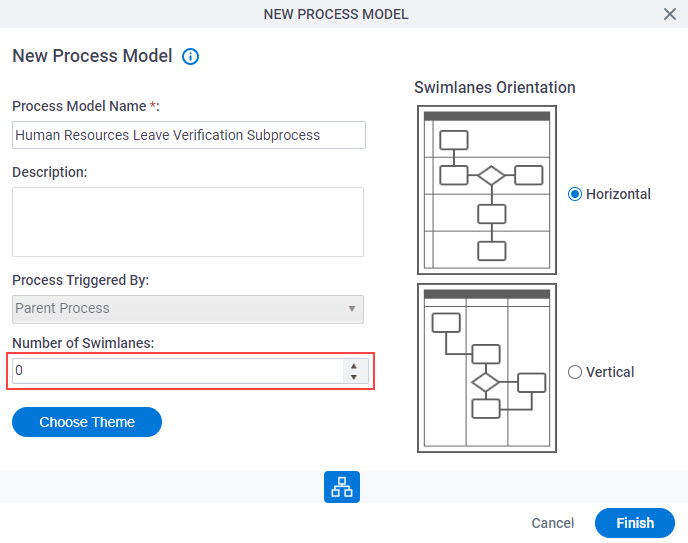Click the Finish button
The width and height of the screenshot is (688, 543).
click(635, 523)
